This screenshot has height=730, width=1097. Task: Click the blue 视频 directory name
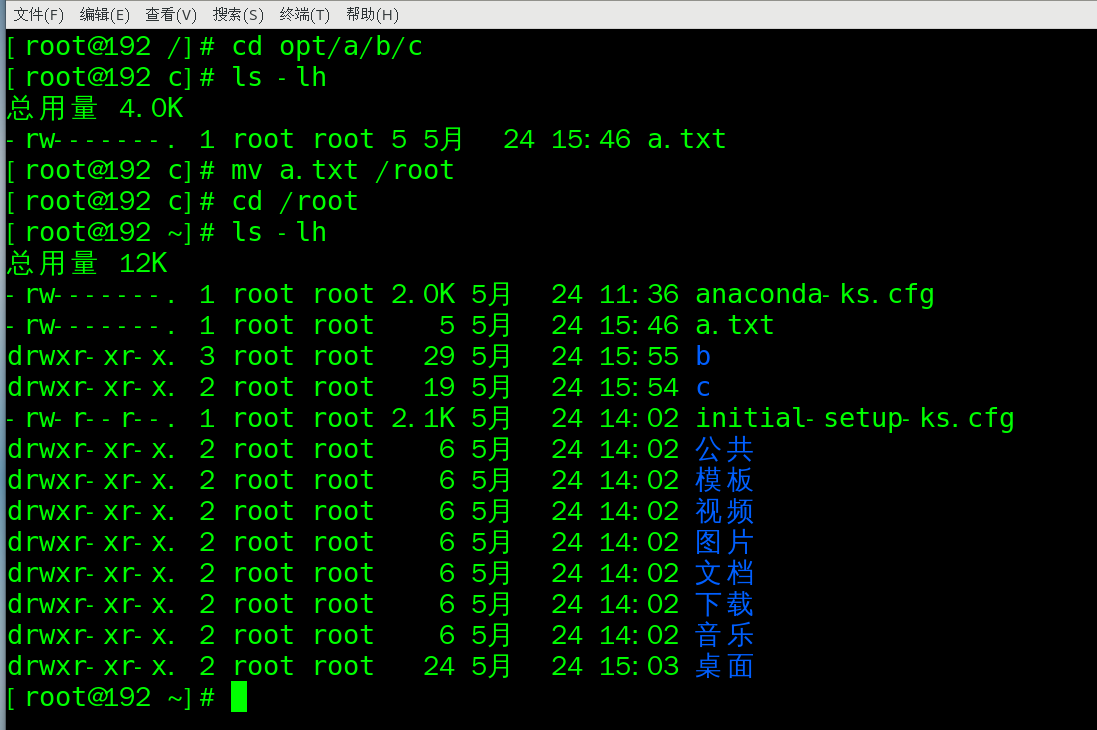(x=724, y=511)
